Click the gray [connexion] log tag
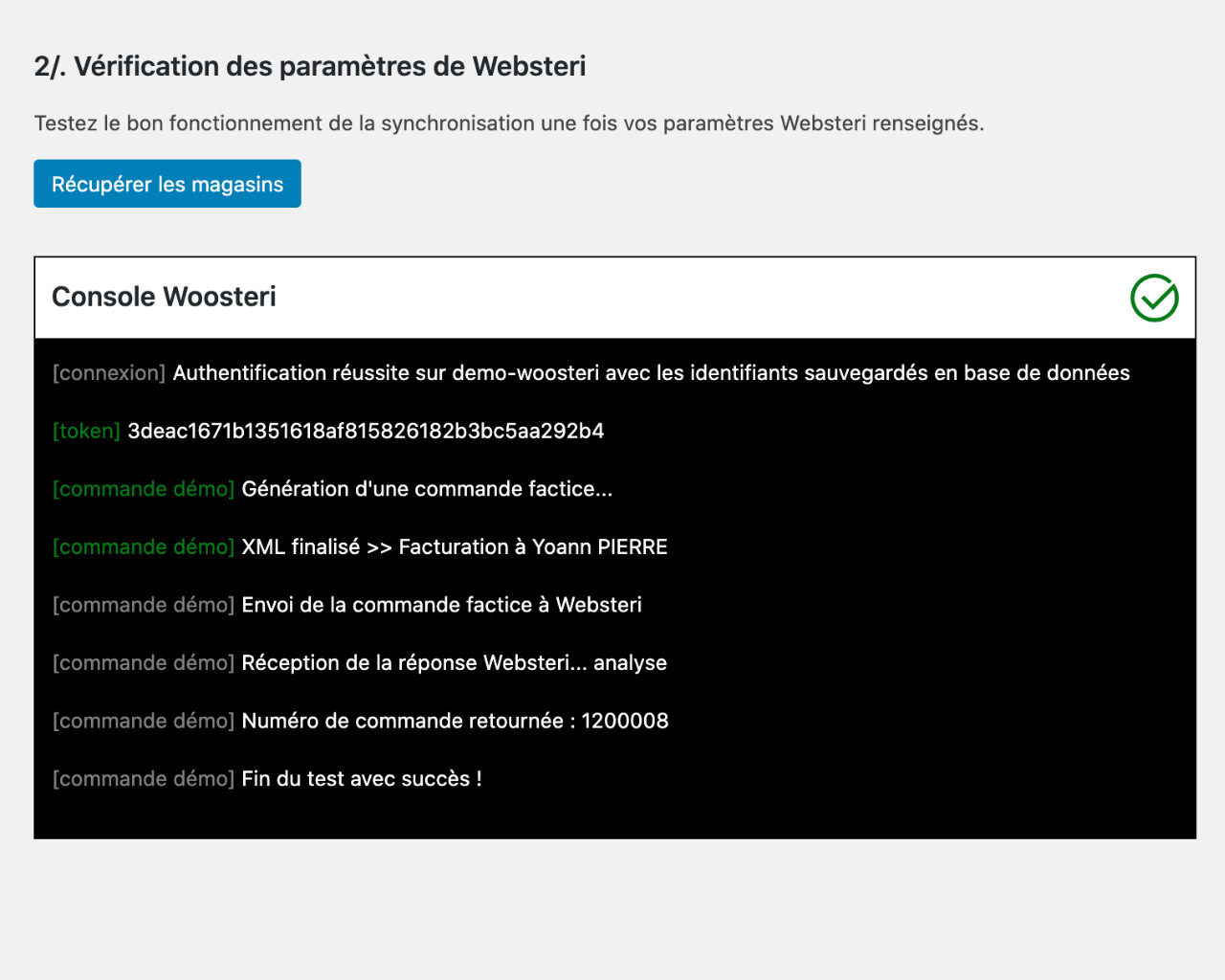1225x980 pixels. (109, 373)
